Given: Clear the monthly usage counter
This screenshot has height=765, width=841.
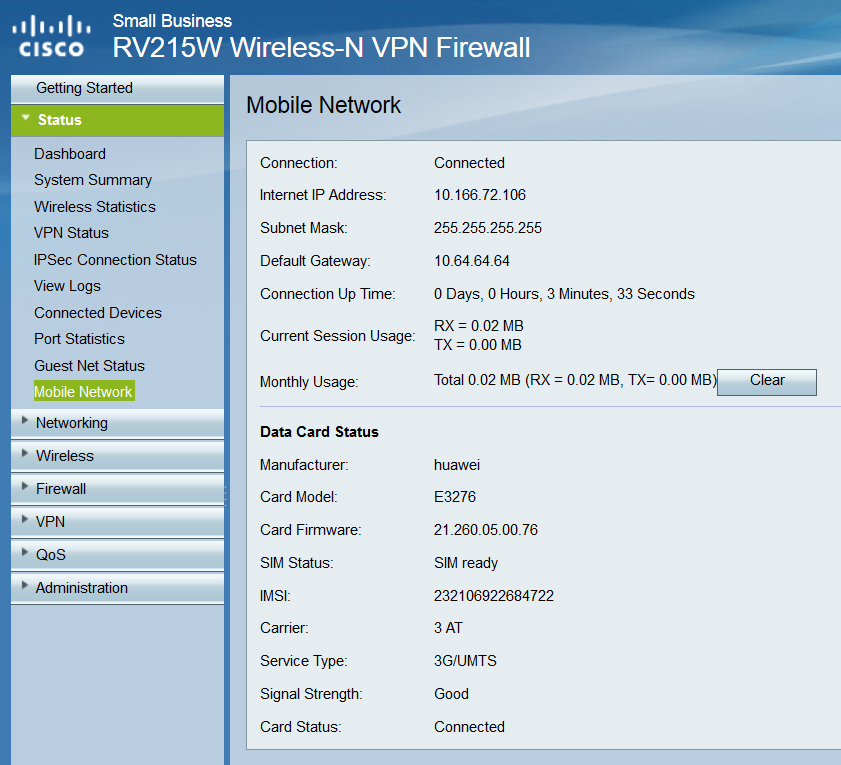Looking at the screenshot, I should point(767,382).
